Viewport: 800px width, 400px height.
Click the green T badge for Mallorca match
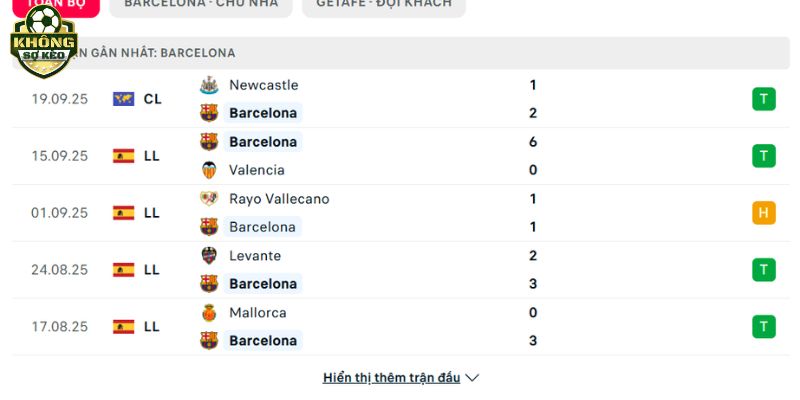[x=764, y=327]
